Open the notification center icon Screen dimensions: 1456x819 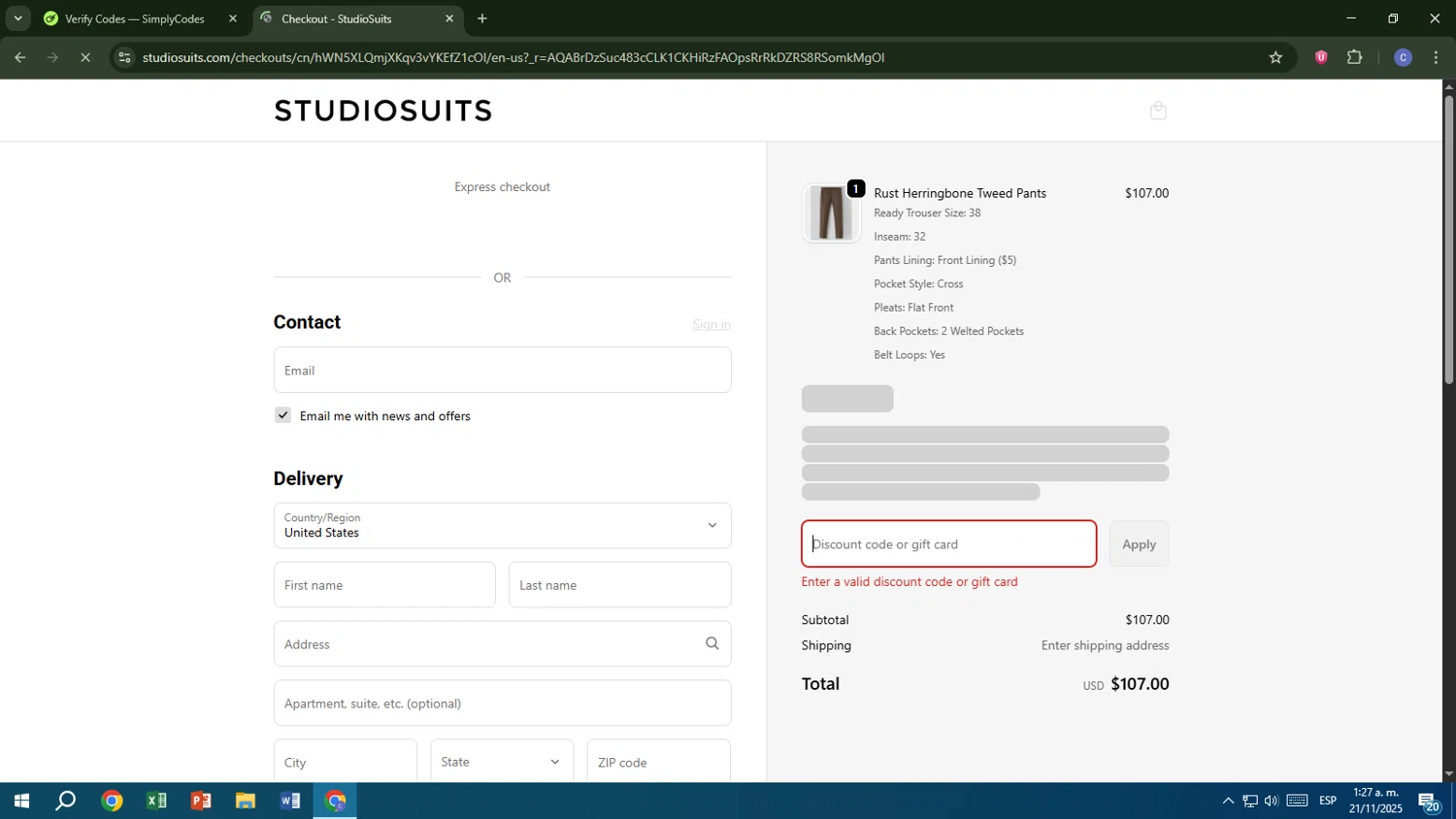click(1429, 803)
